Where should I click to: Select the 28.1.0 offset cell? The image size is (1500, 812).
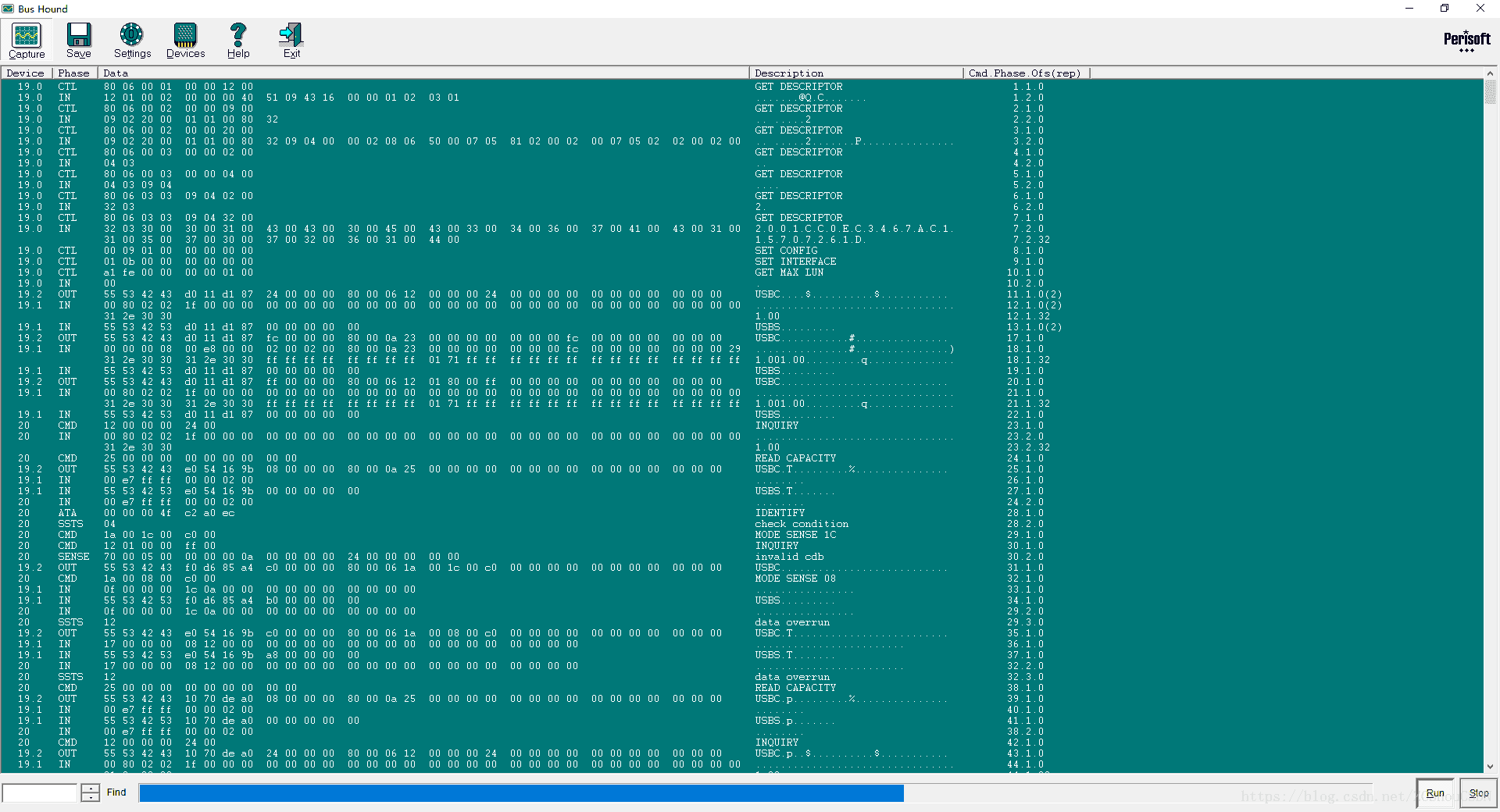point(1025,513)
